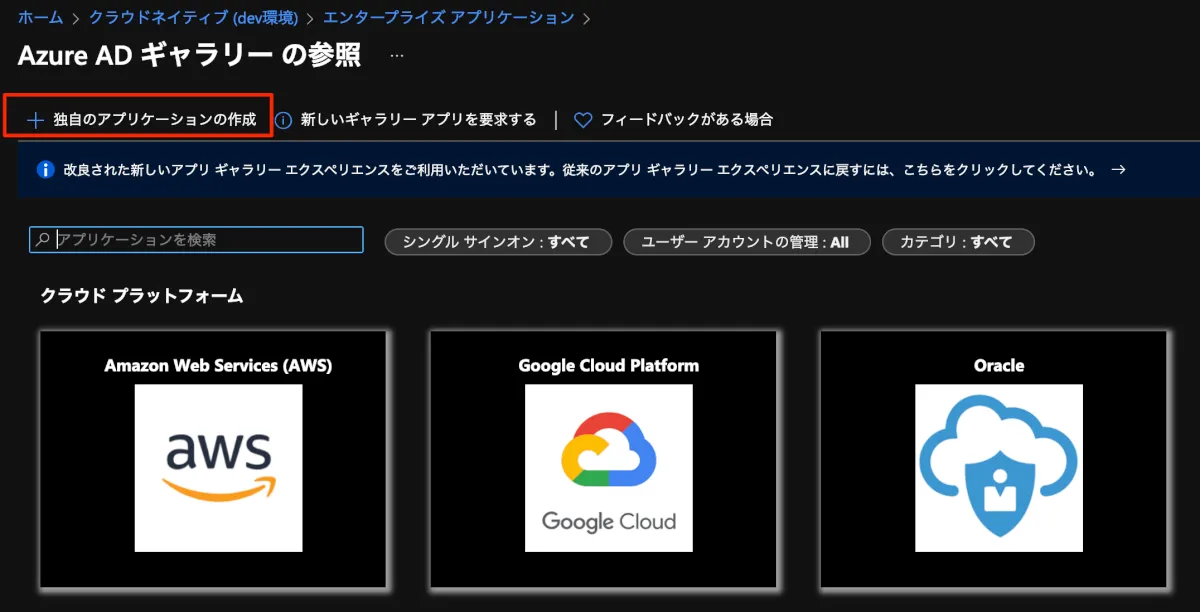
Task: Click the plus icon for creating own application
Action: click(x=35, y=120)
